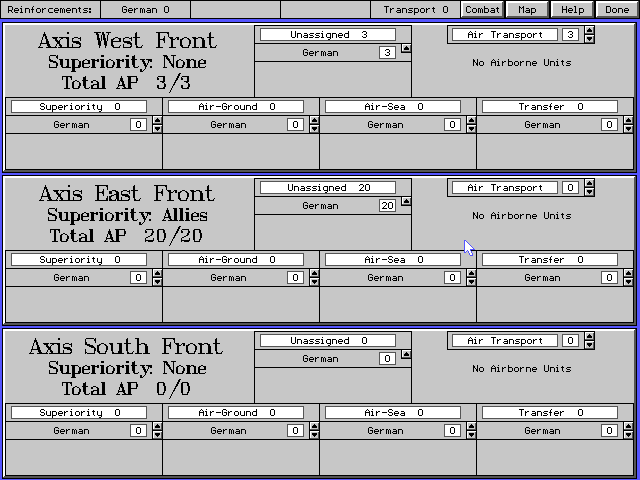Increase South Front Air-Ground German value

click(x=314, y=426)
